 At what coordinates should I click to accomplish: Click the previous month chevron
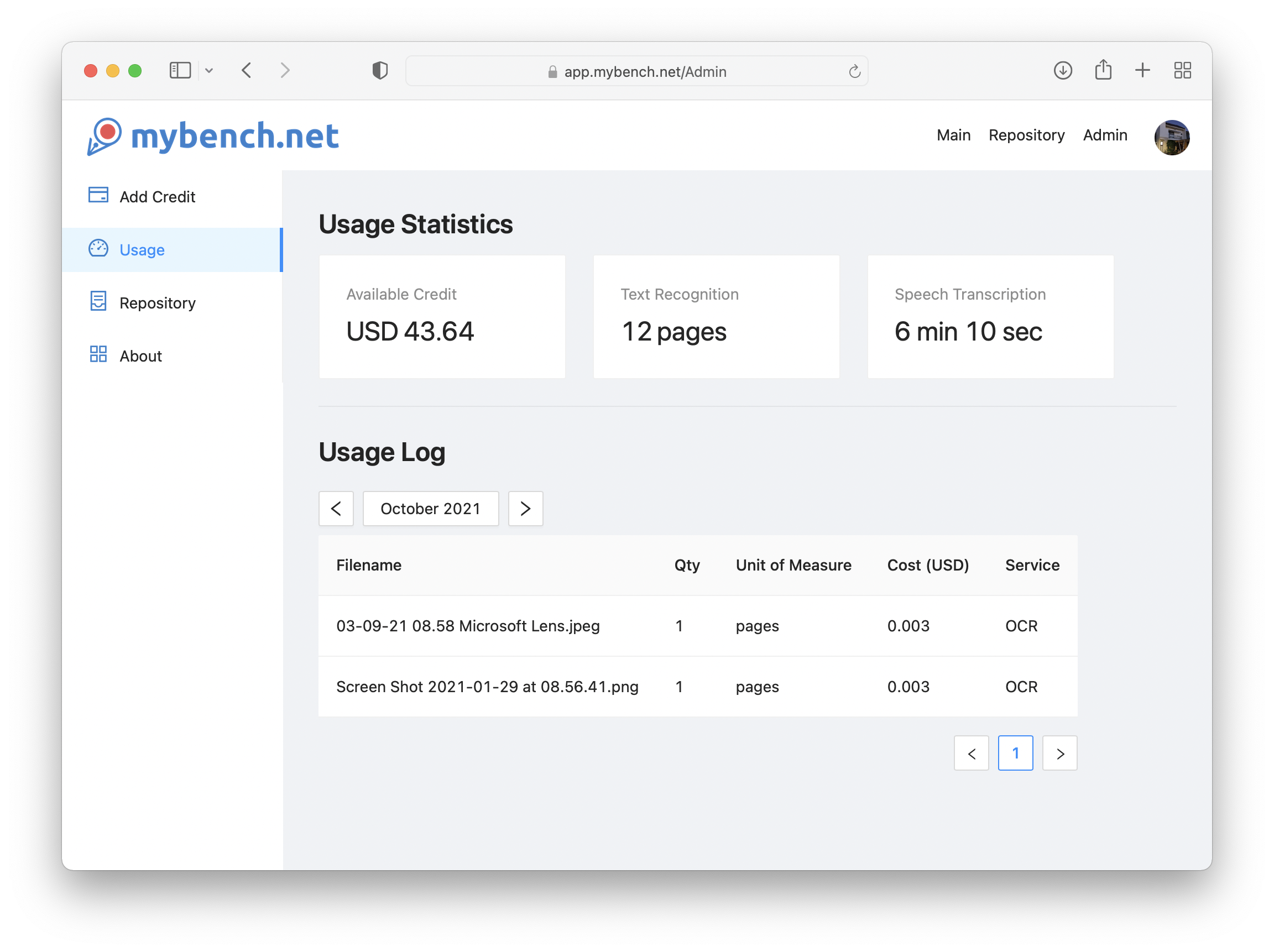[x=336, y=509]
